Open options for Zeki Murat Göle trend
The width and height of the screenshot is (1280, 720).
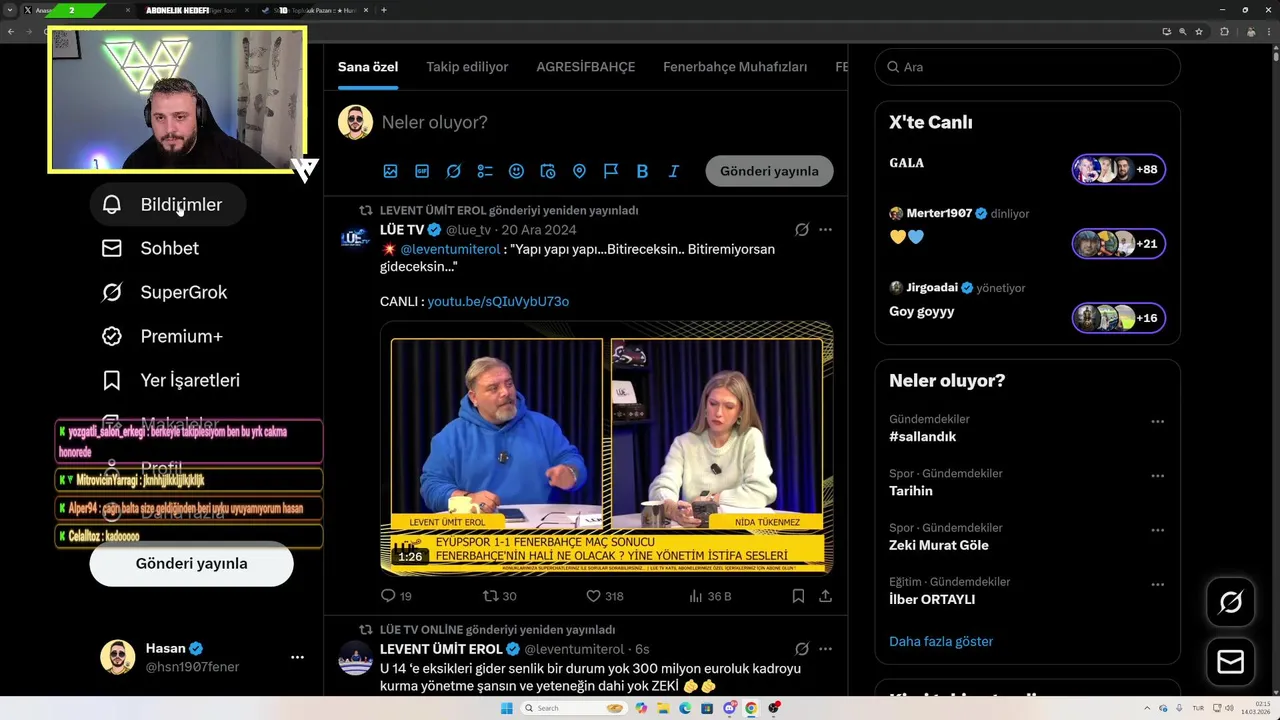pos(1157,530)
